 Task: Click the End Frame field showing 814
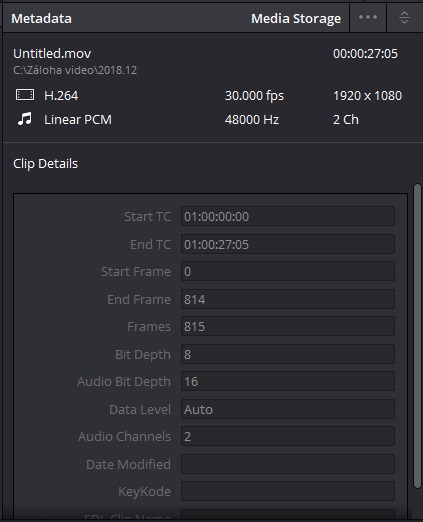(288, 299)
